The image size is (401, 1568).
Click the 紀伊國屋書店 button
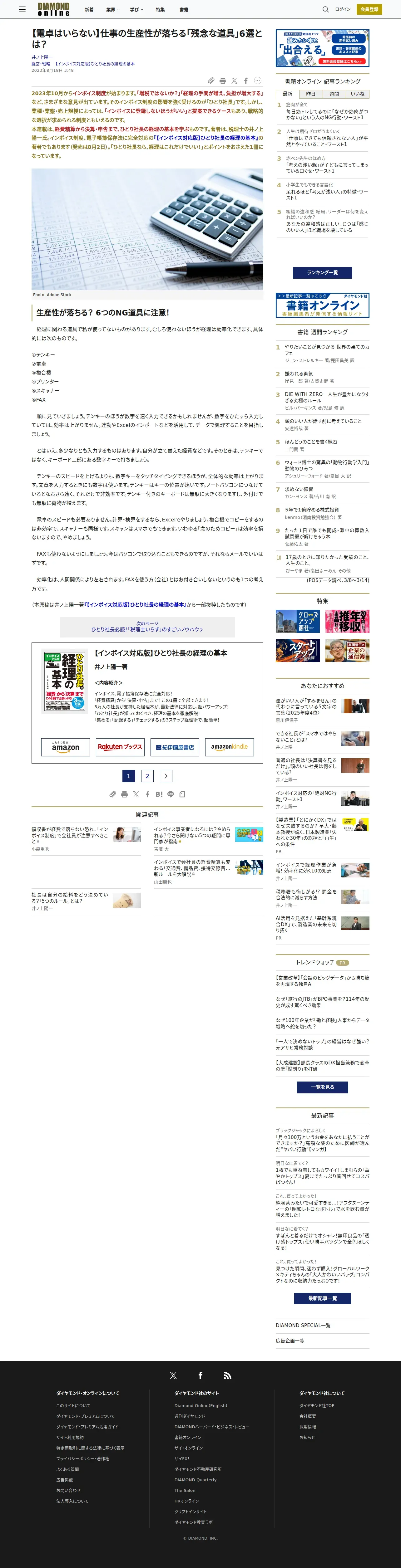(x=175, y=747)
